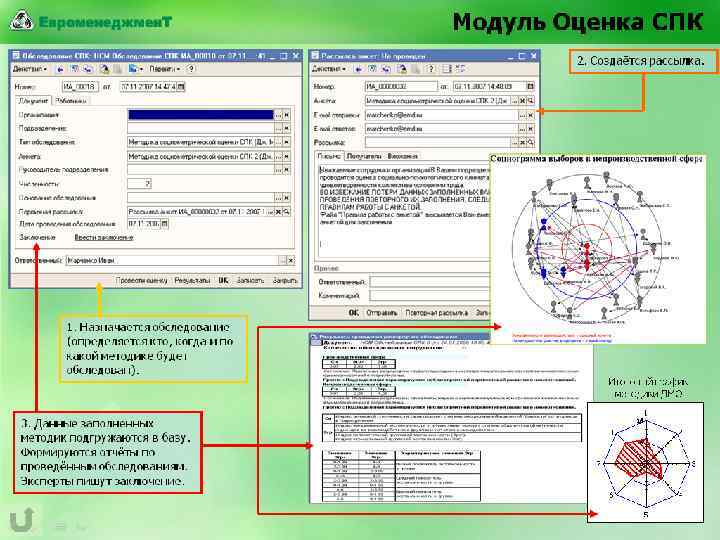This screenshot has height=540, width=720.
Task: Clear Руководитель подразделения field with X
Action: click(287, 170)
